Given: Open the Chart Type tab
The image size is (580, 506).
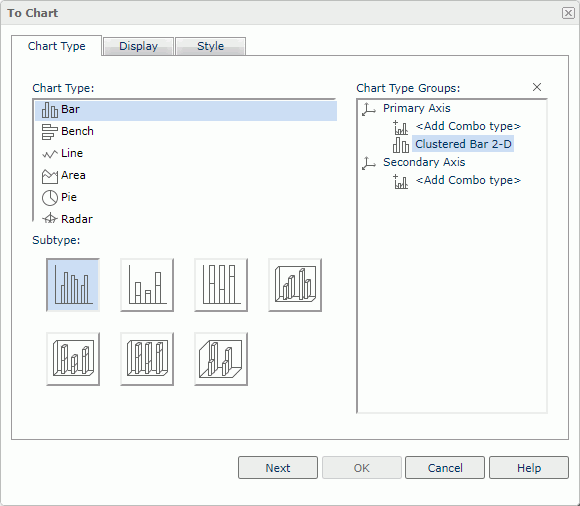Looking at the screenshot, I should pyautogui.click(x=57, y=46).
